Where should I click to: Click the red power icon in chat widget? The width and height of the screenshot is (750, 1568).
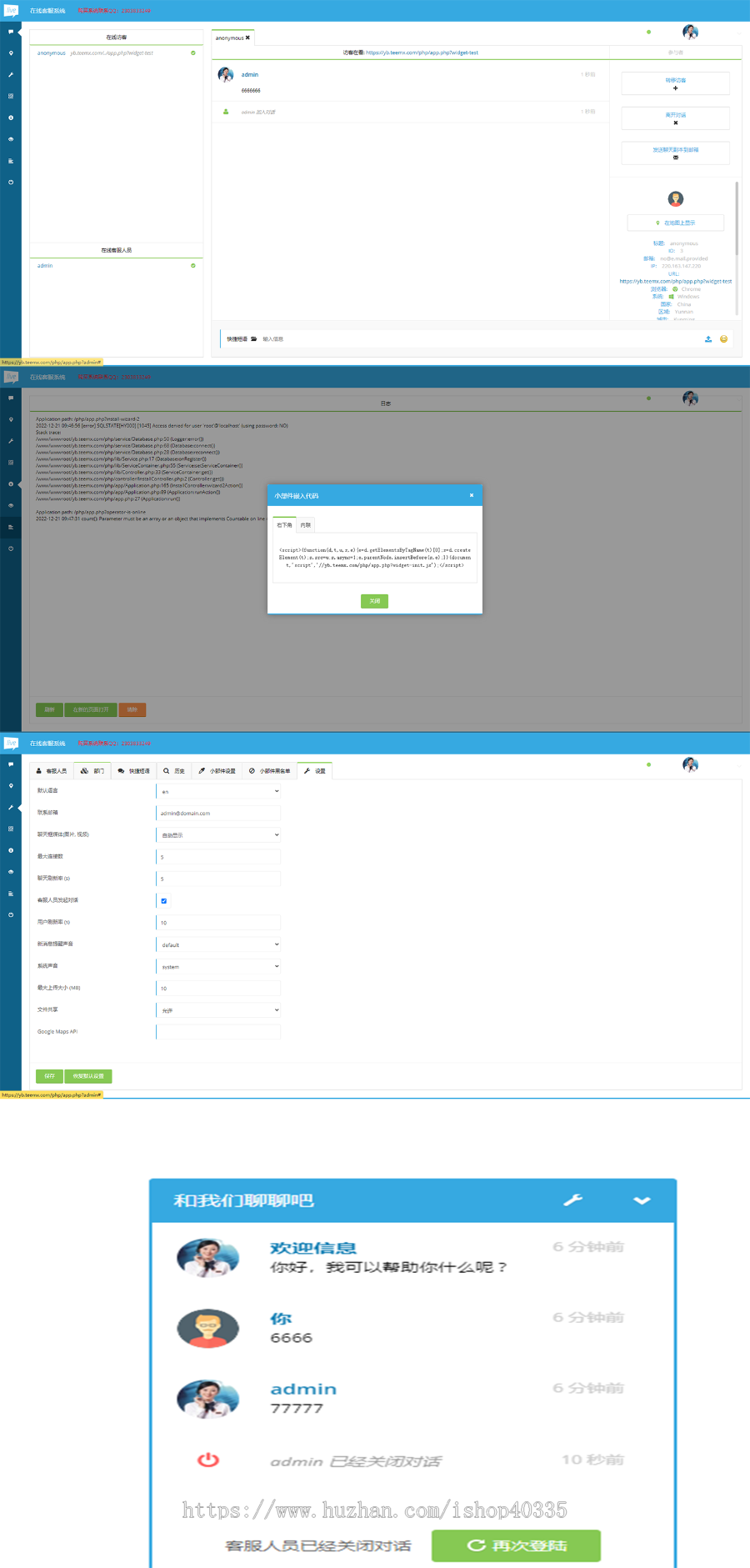(208, 1460)
